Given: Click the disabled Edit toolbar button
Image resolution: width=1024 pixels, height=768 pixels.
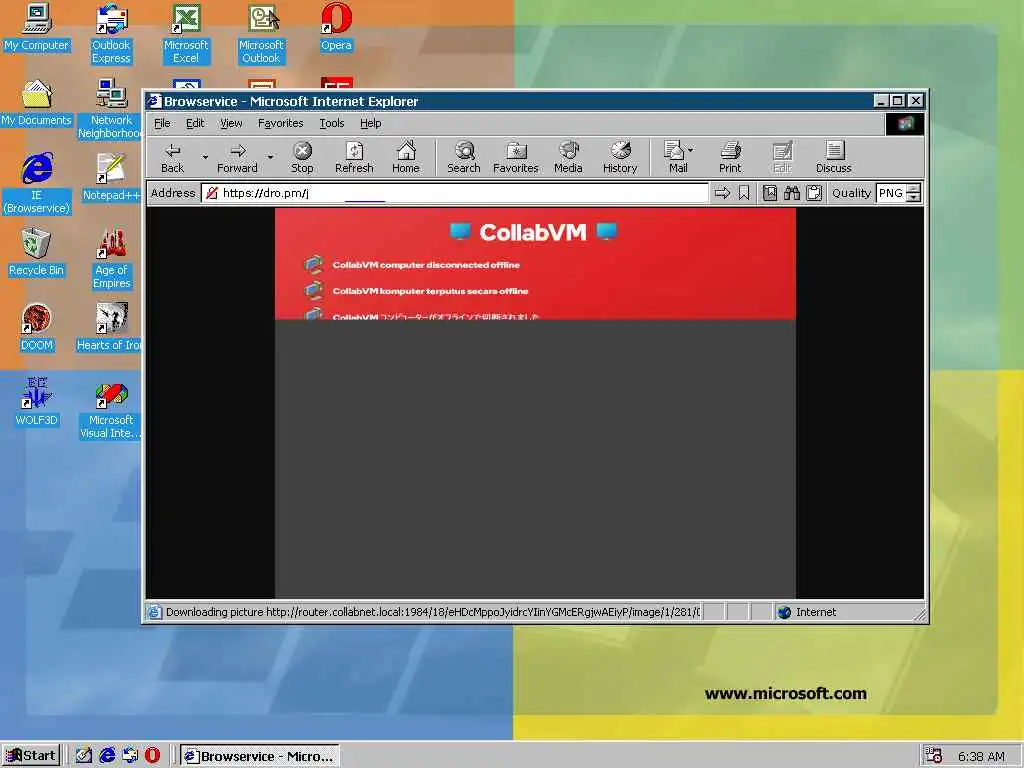Looking at the screenshot, I should click(x=782, y=158).
